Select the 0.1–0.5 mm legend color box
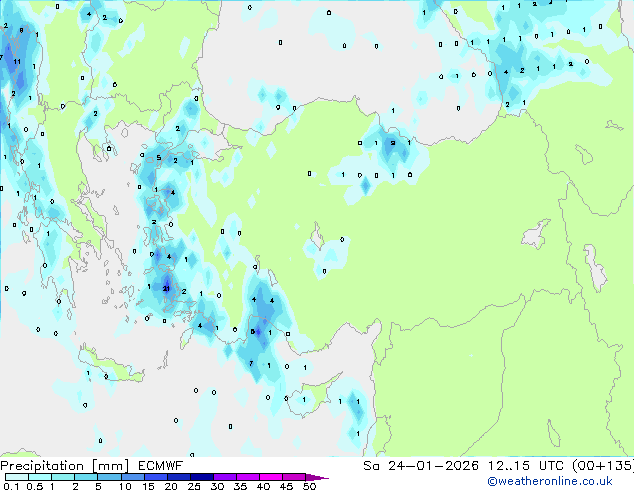The image size is (634, 490). click(17, 477)
